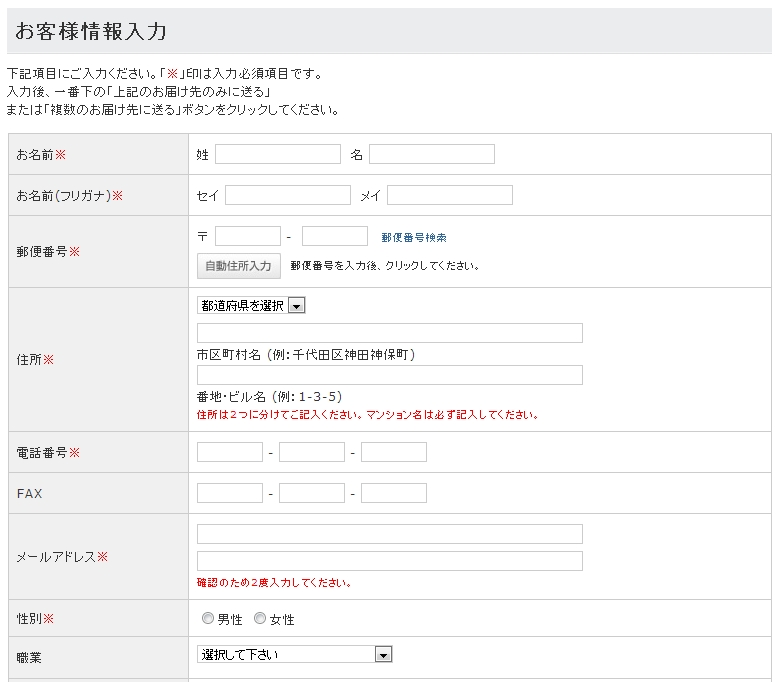Image resolution: width=781 pixels, height=682 pixels.
Task: Focus the メールアドレス confirmation field
Action: pos(389,561)
